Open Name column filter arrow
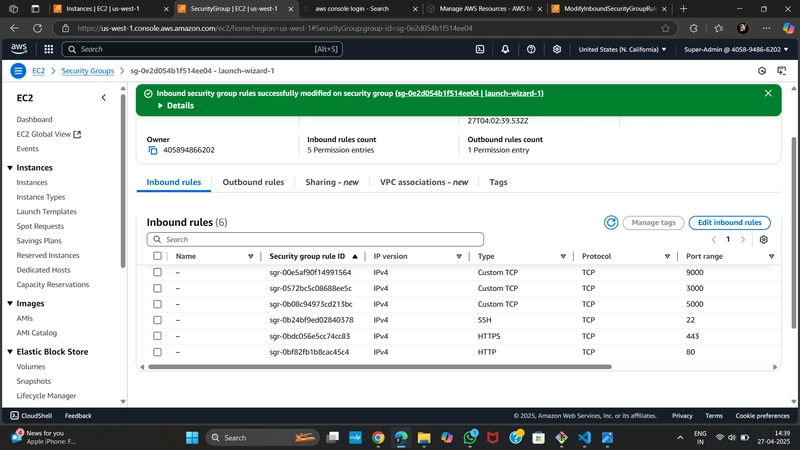 [x=251, y=257]
